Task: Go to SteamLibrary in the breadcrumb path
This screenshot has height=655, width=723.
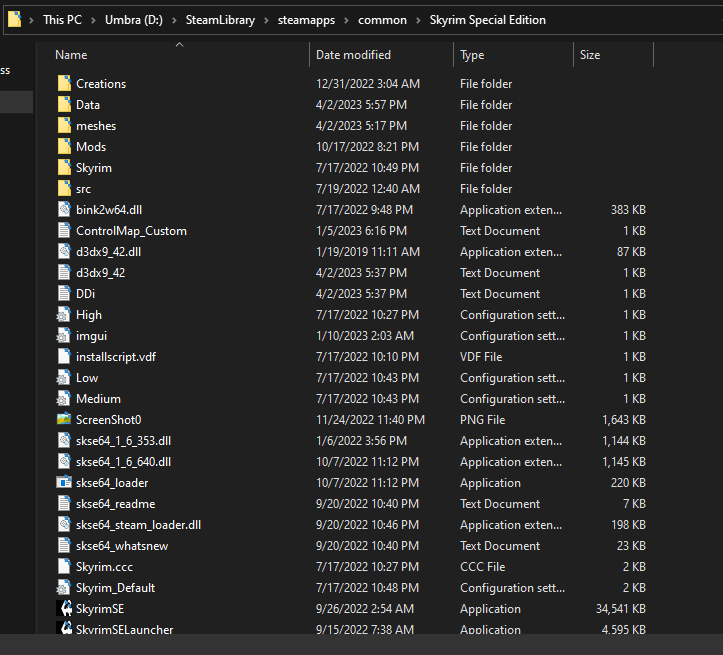Action: 220,20
